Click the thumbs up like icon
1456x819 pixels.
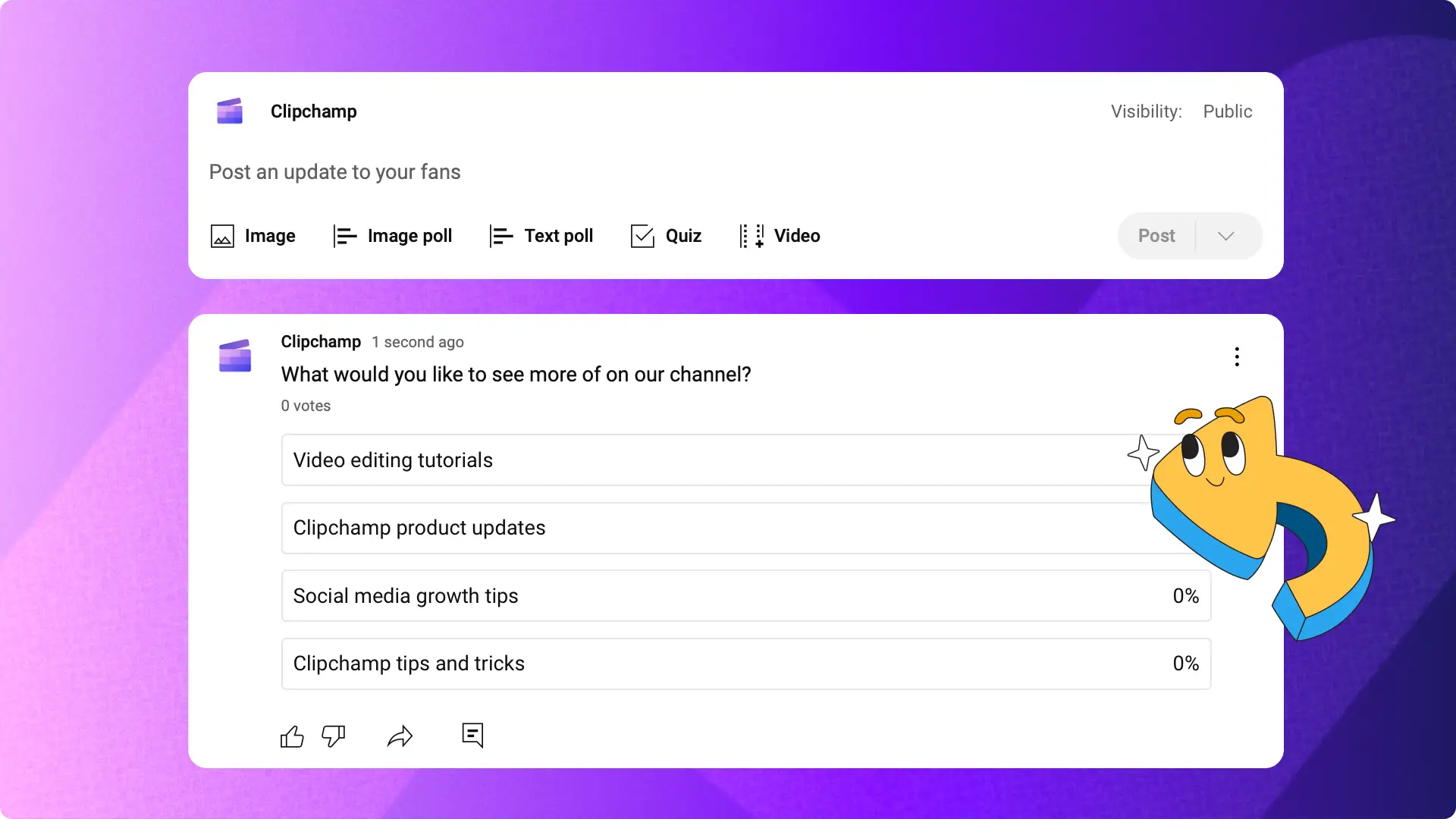click(x=292, y=735)
